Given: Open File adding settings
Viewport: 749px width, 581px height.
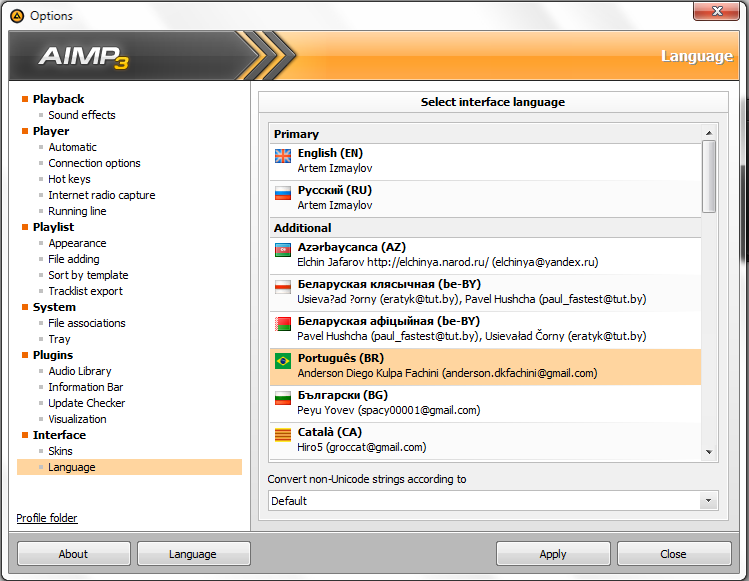Looking at the screenshot, I should [x=74, y=259].
